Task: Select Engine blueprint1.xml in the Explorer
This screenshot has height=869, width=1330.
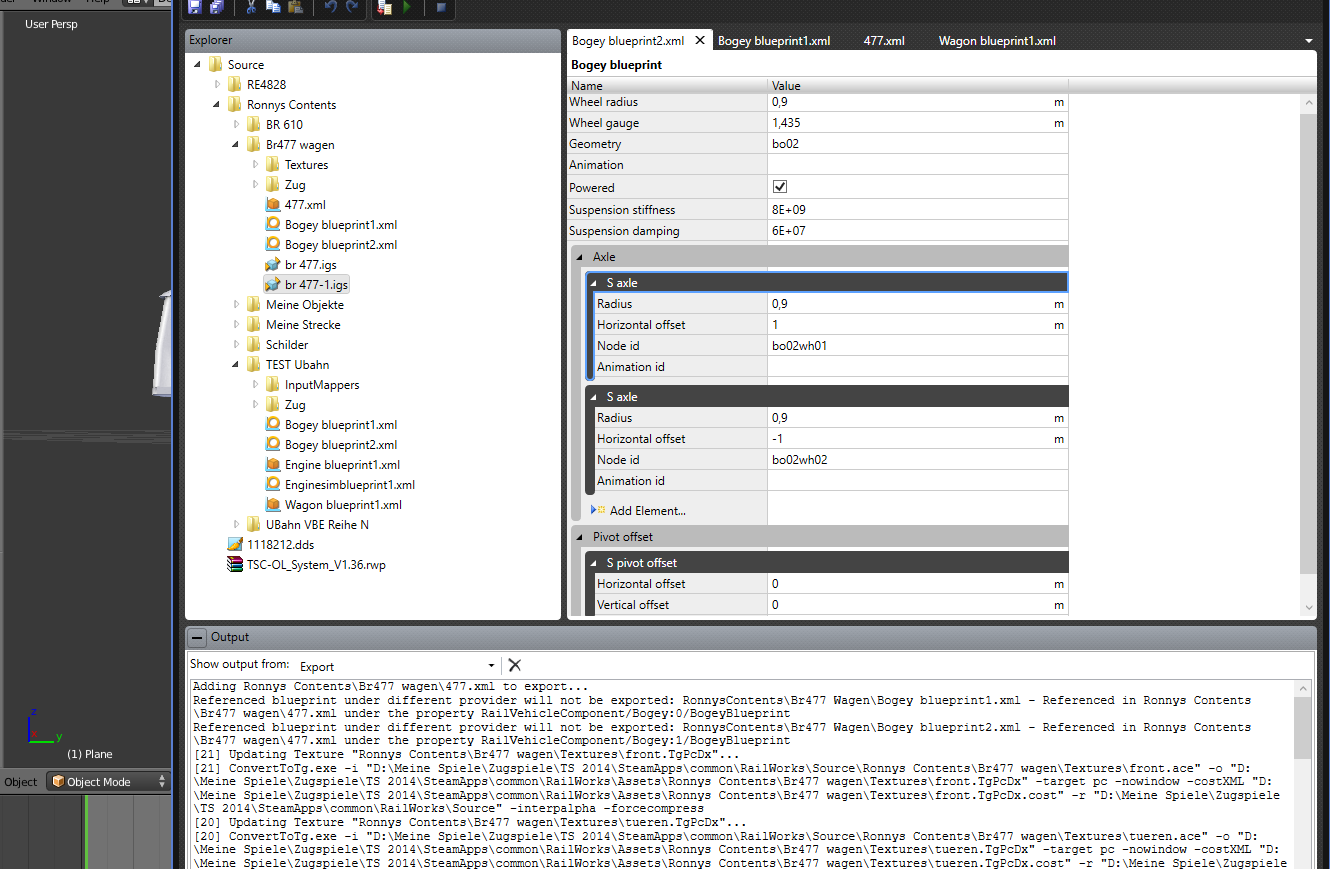Action: (342, 465)
